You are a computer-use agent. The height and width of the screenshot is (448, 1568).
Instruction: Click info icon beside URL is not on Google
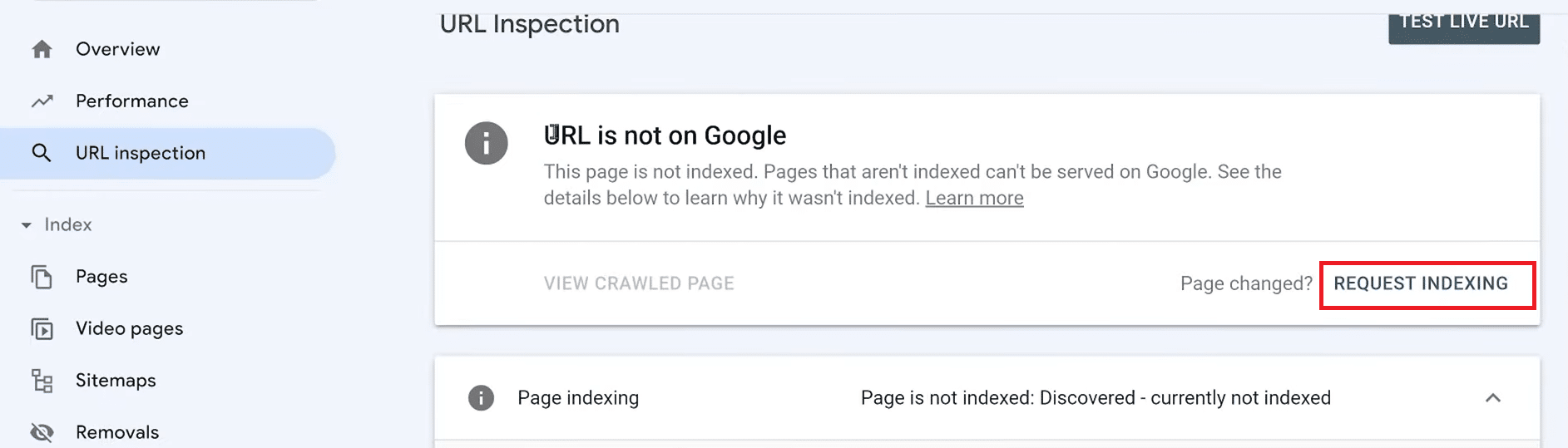pyautogui.click(x=486, y=143)
